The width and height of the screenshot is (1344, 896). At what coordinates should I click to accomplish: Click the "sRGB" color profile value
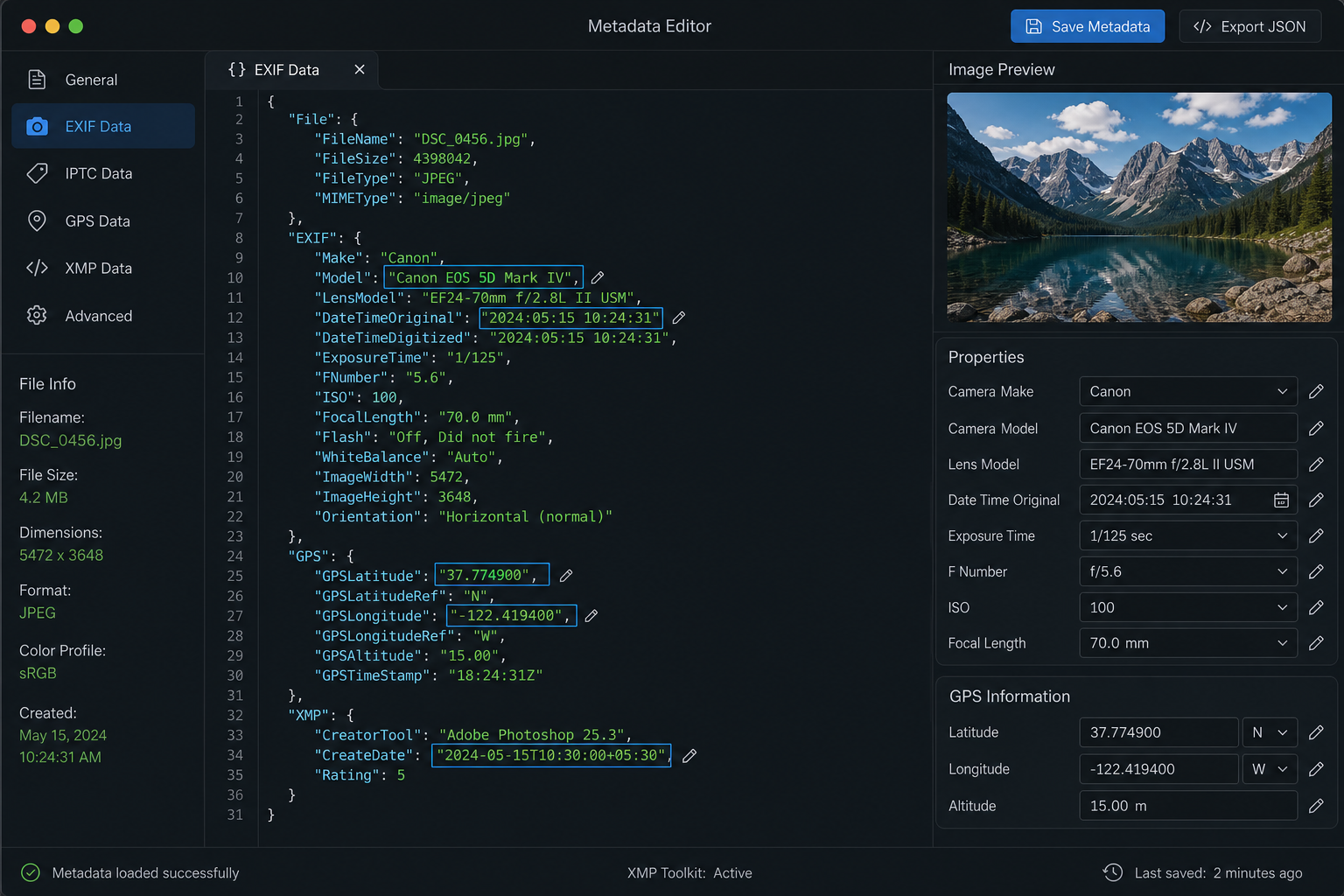pos(38,673)
